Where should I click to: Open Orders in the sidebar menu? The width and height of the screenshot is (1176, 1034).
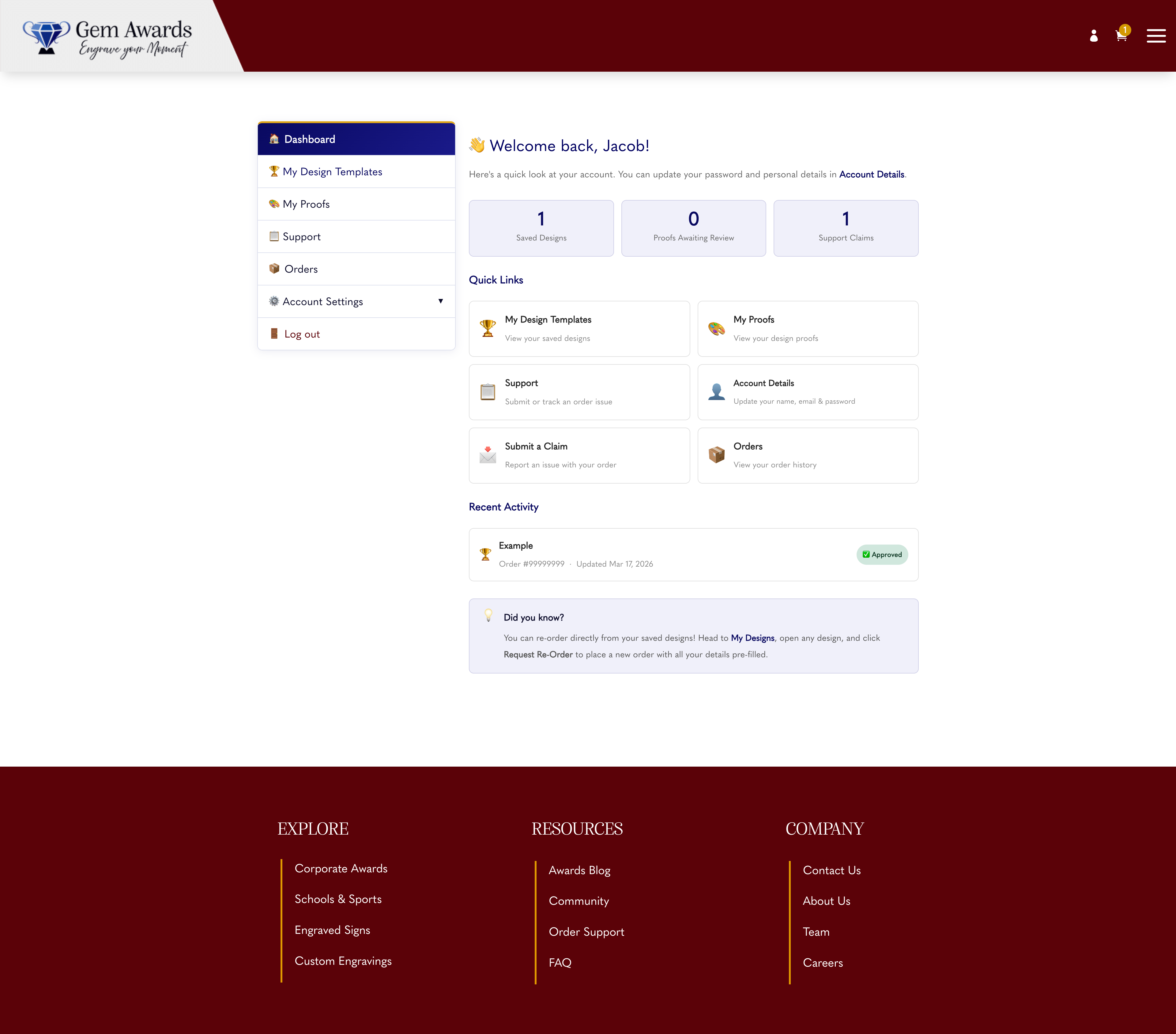click(356, 269)
